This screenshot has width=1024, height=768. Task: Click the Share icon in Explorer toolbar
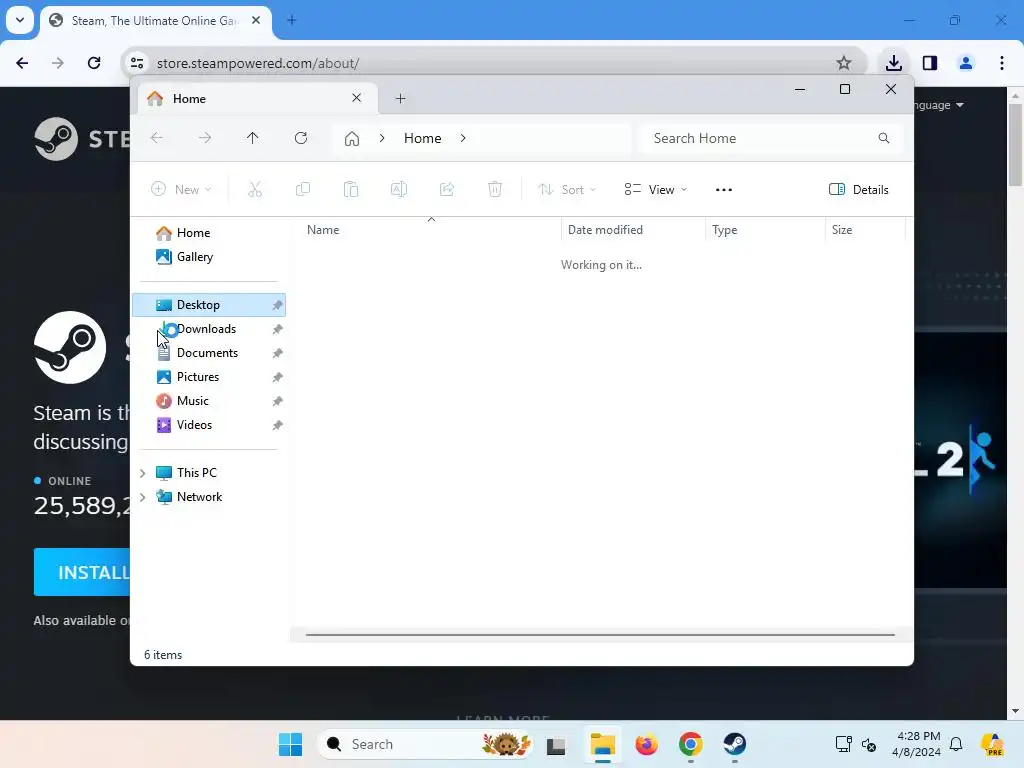(447, 189)
